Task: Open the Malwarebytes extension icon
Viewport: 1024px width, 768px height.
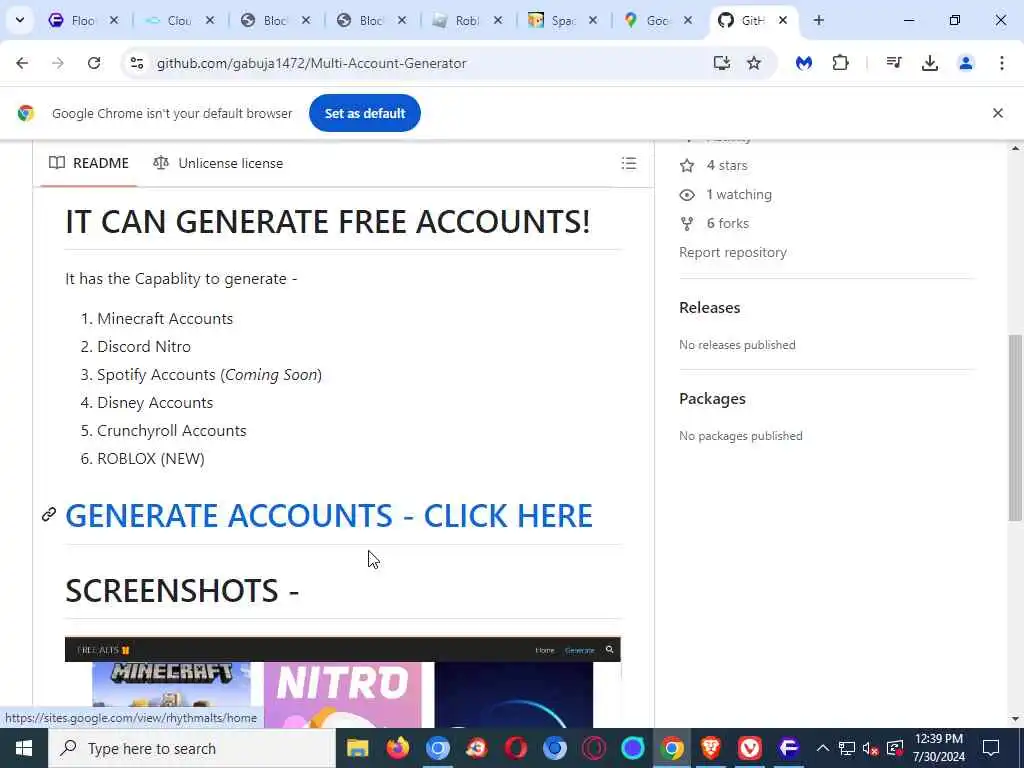Action: [804, 63]
